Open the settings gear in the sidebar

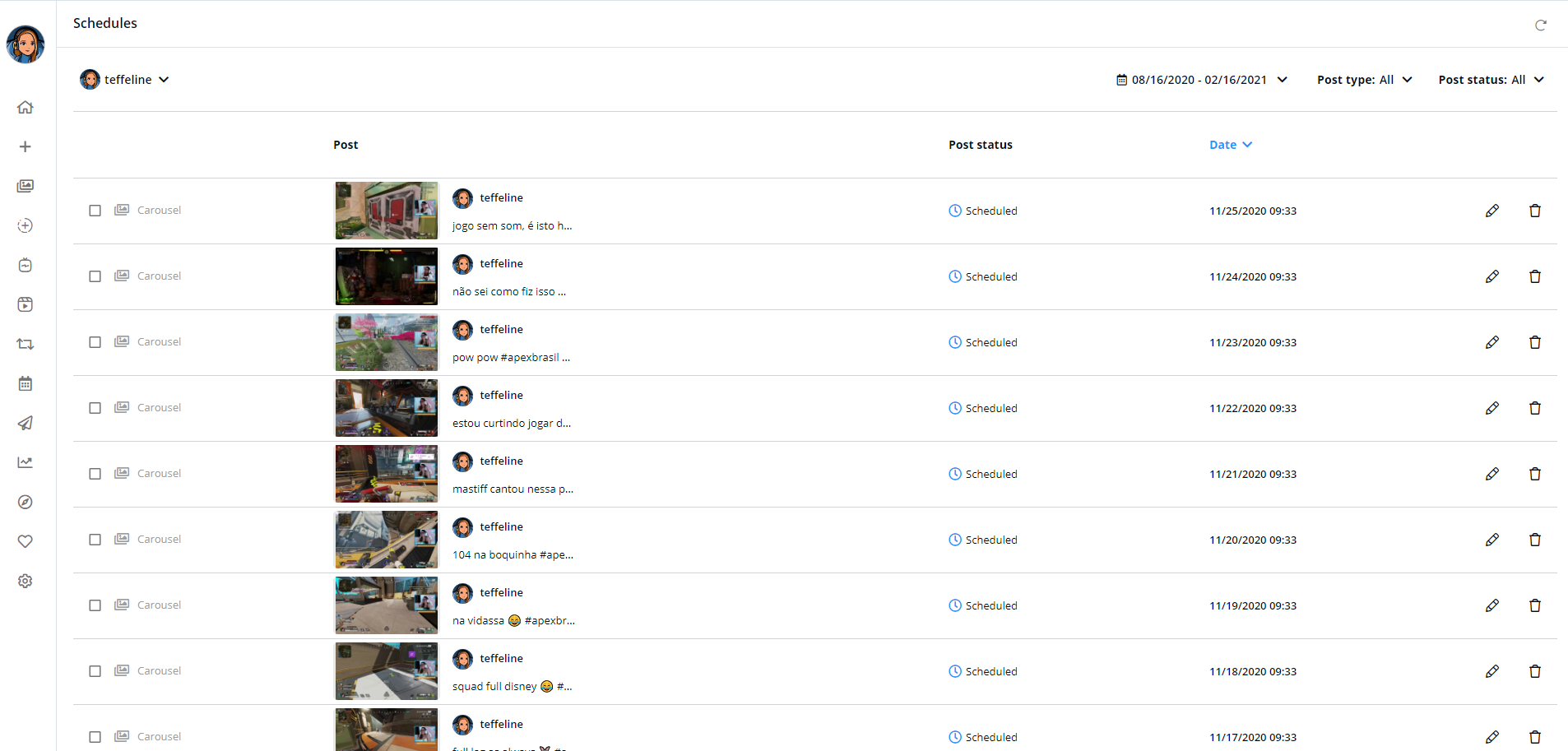point(26,581)
